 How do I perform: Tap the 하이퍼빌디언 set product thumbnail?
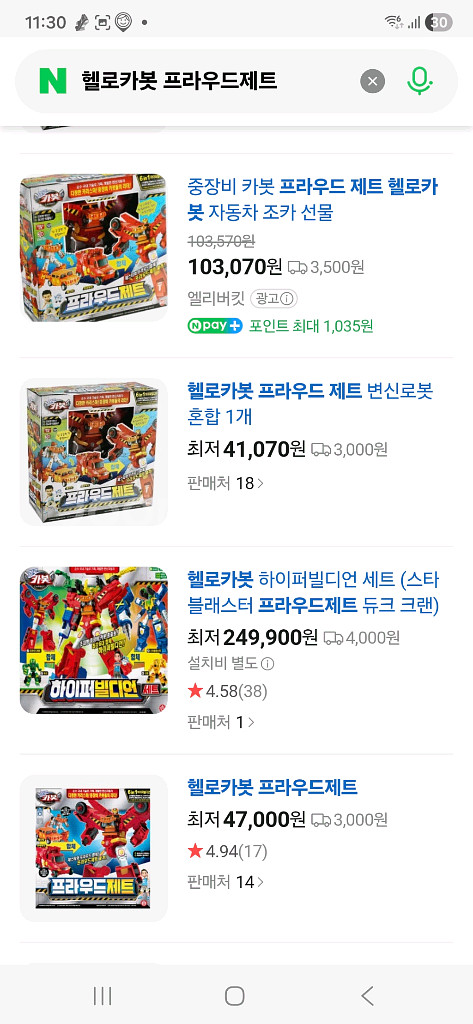(94, 640)
